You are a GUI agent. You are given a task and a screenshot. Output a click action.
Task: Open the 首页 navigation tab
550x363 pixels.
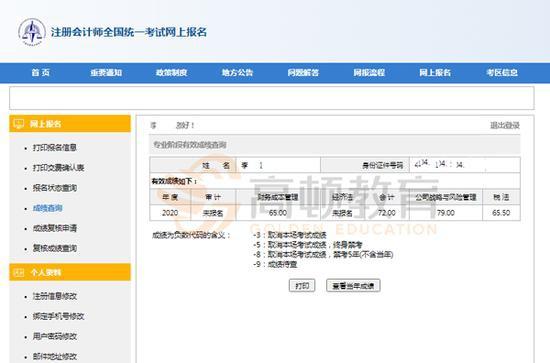[x=41, y=73]
